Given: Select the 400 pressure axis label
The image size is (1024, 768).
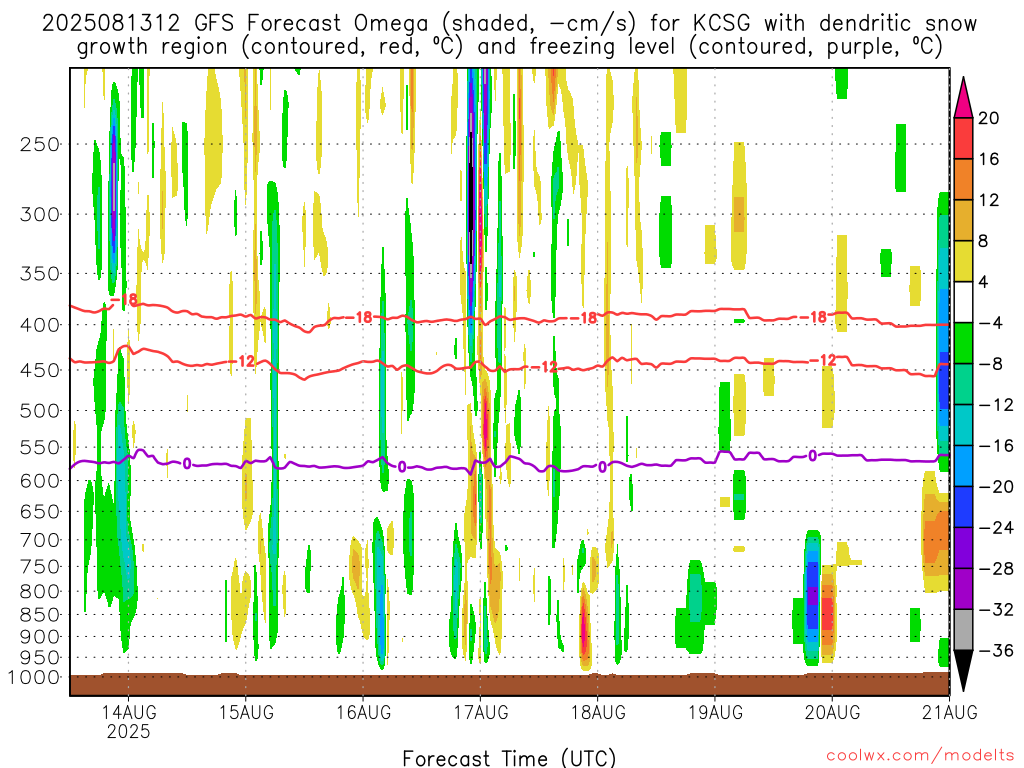Looking at the screenshot, I should (x=40, y=325).
